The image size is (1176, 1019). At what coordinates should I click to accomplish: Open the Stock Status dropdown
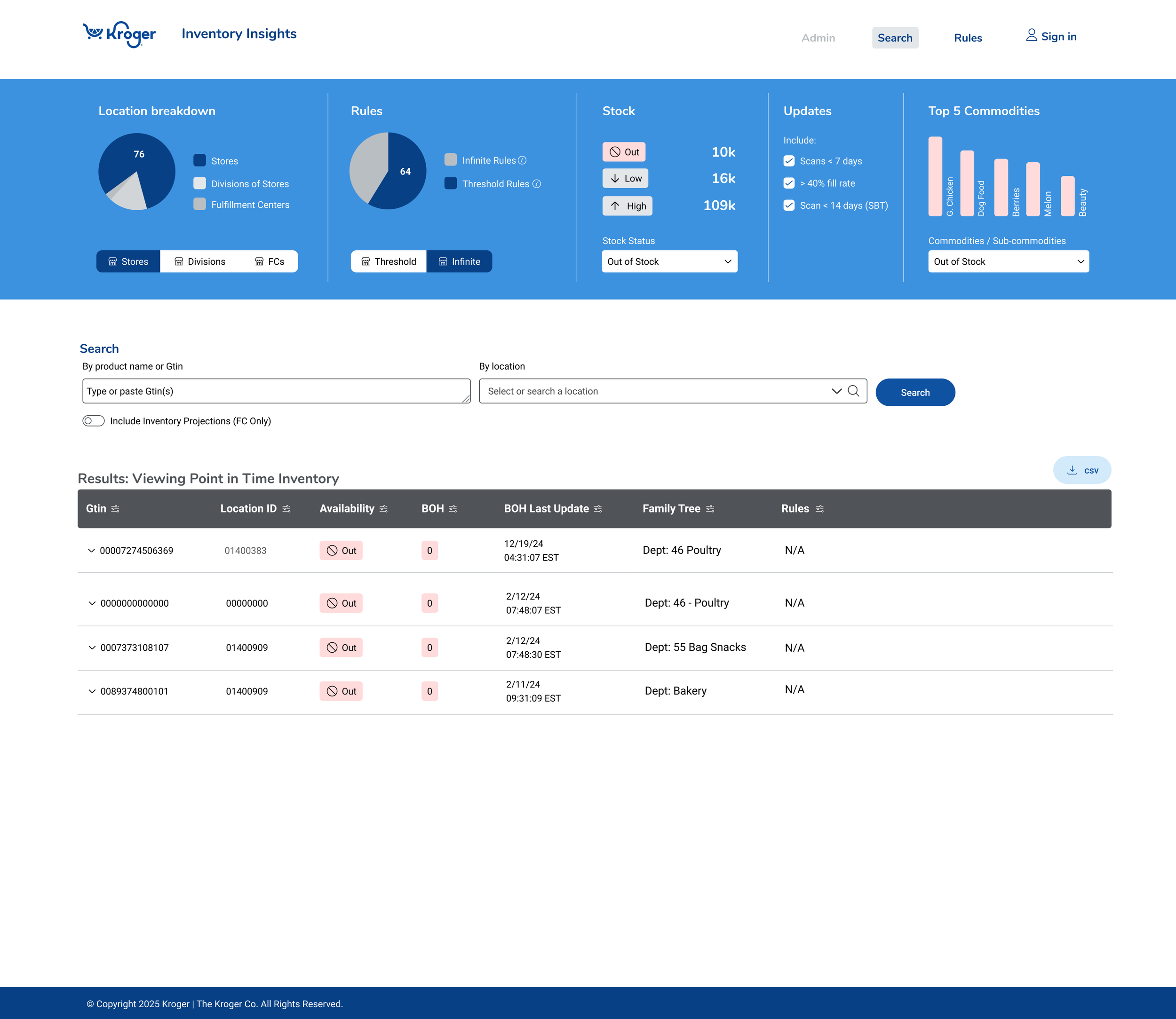pos(669,261)
